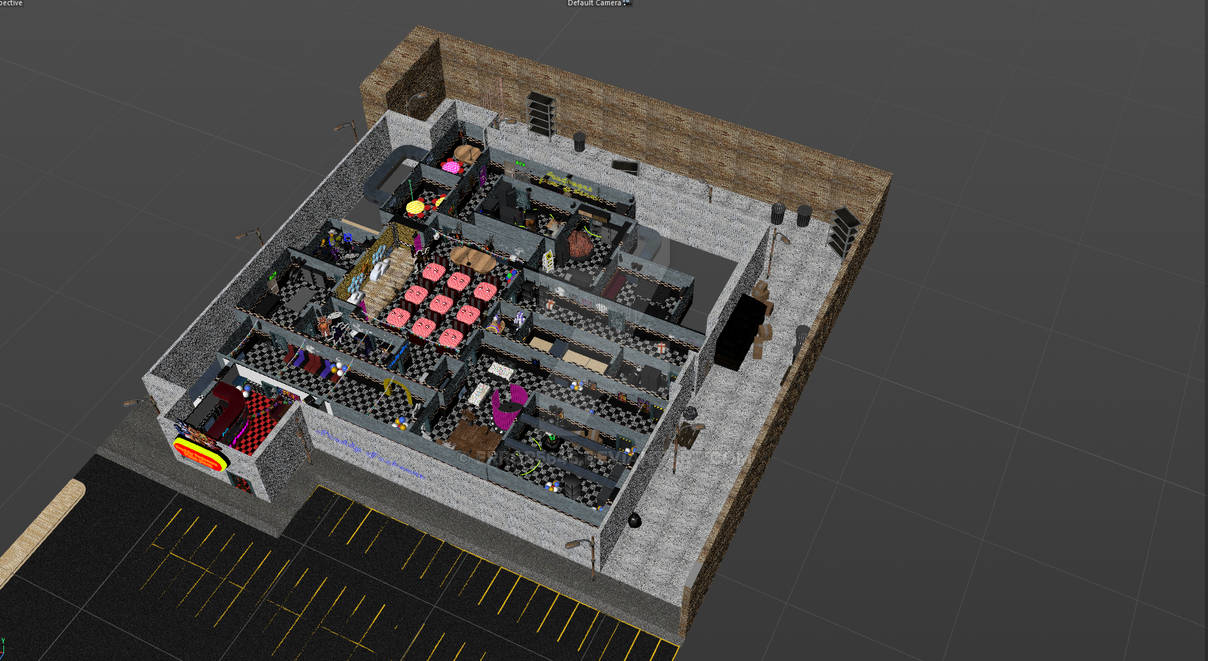
Task: Select the black sphere beside the lower outer wall
Action: pyautogui.click(x=634, y=520)
